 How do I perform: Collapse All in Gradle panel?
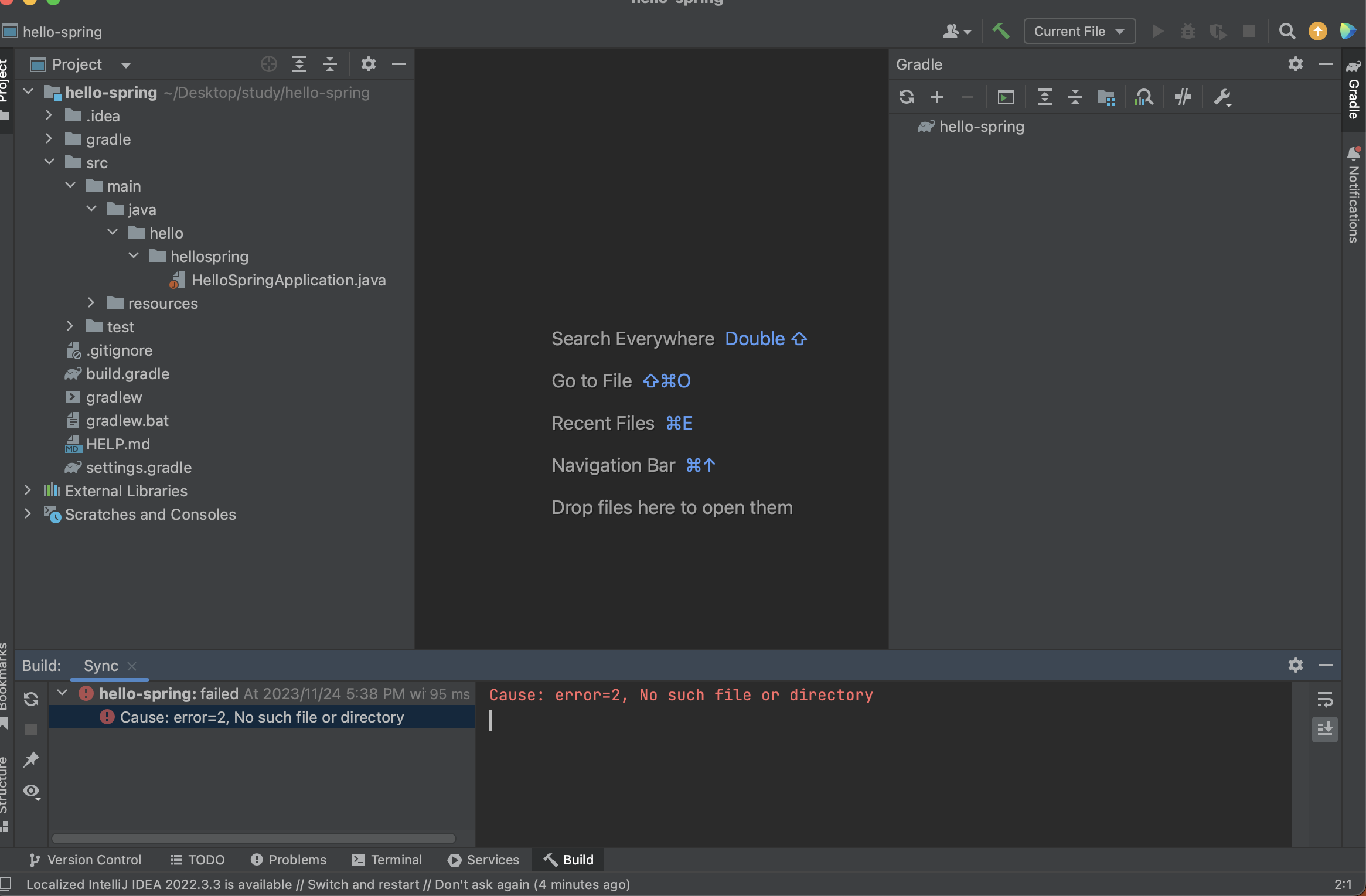pyautogui.click(x=1075, y=97)
